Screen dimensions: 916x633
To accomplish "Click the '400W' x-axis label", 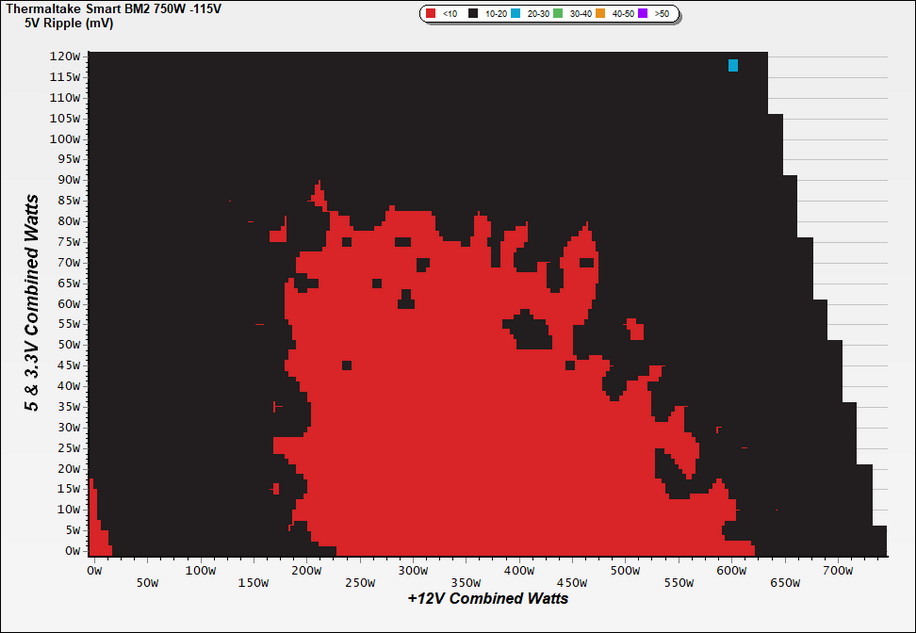I will (519, 571).
